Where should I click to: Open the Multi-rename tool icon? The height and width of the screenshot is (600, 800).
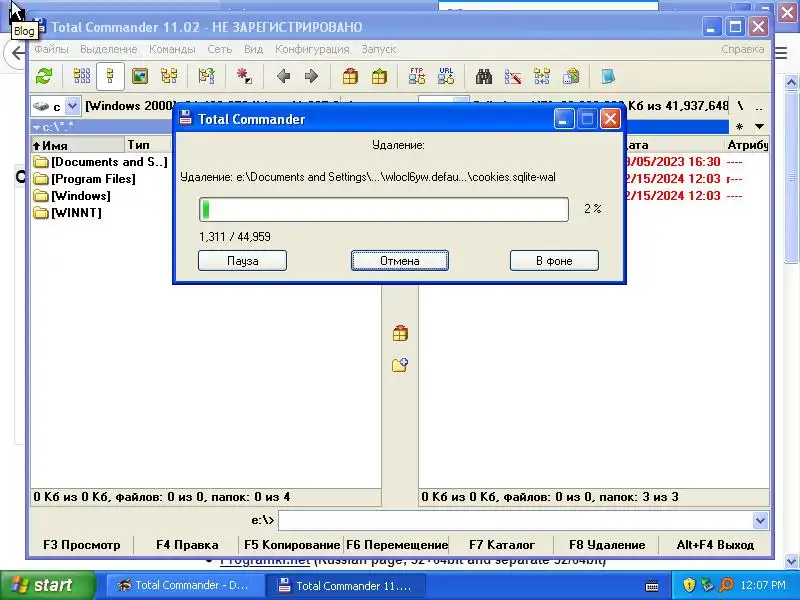click(513, 77)
